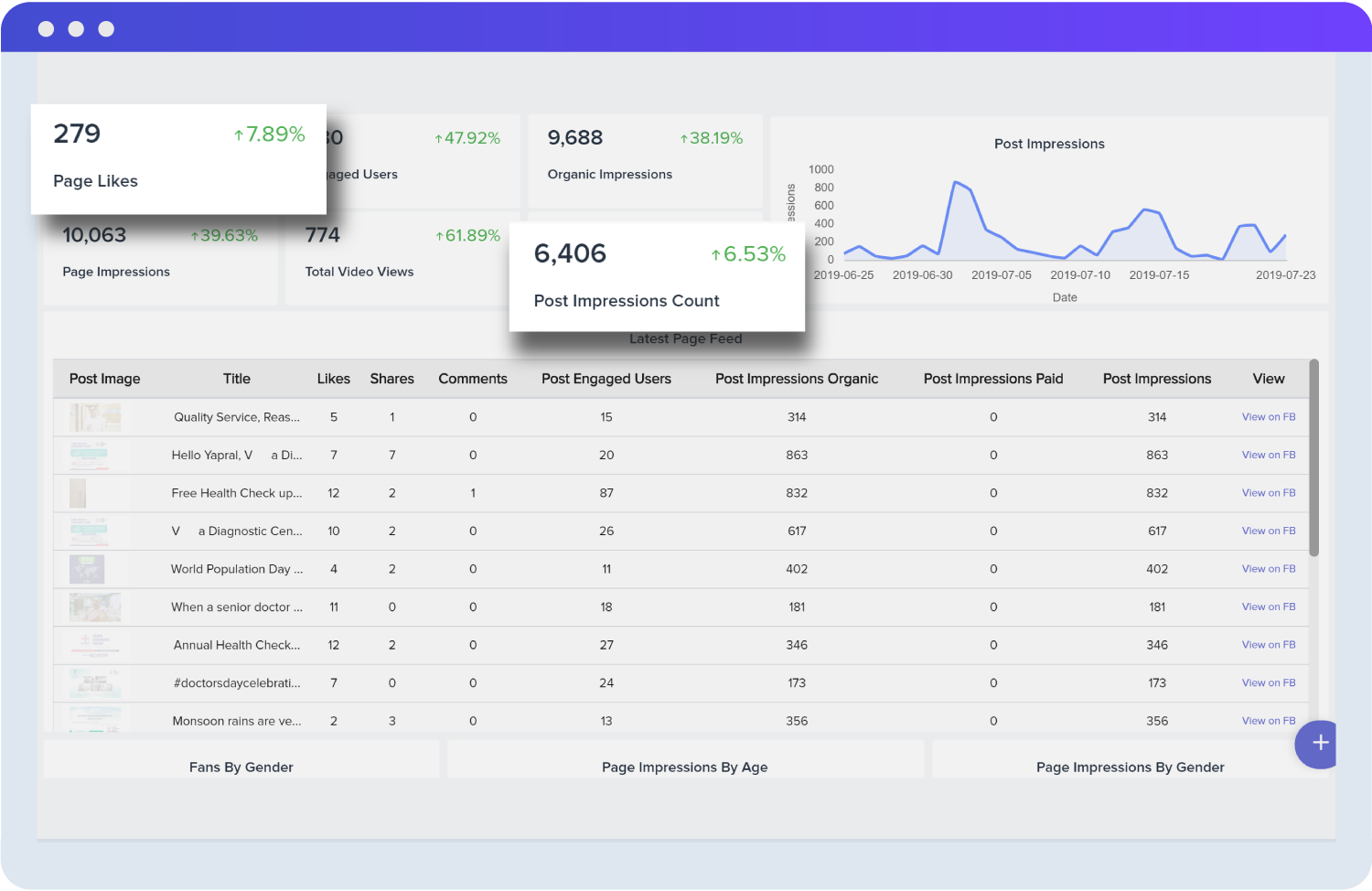
Task: Click the 'Monsoon rains are ve...' title
Action: point(237,721)
